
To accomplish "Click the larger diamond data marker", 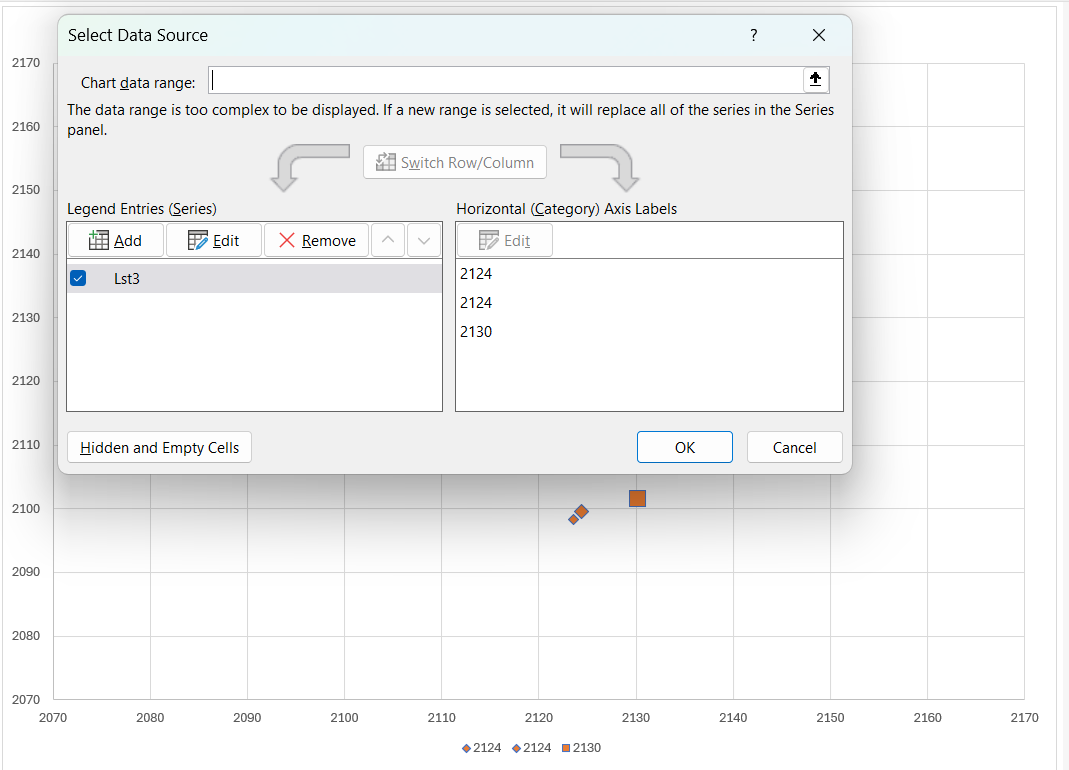I will 582,512.
